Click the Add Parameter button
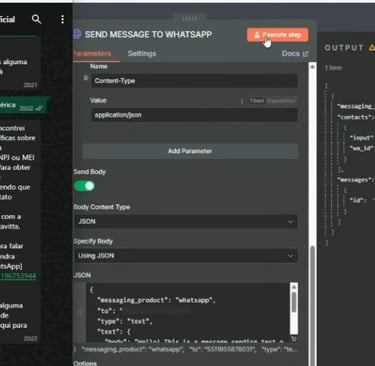The height and width of the screenshot is (366, 375). pos(190,151)
